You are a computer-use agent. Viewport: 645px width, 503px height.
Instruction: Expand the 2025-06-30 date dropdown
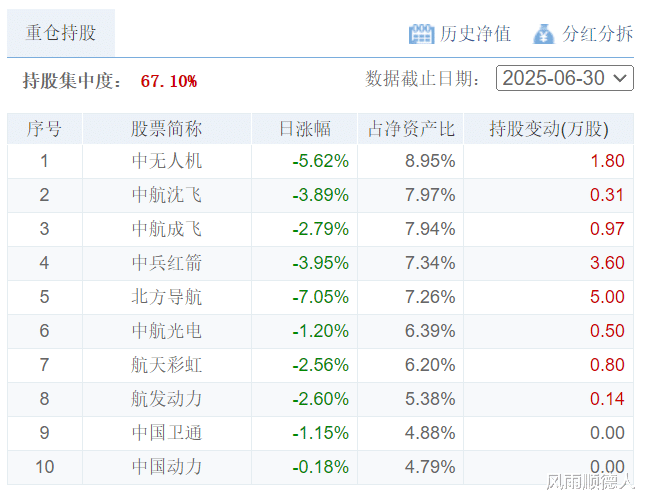point(565,78)
